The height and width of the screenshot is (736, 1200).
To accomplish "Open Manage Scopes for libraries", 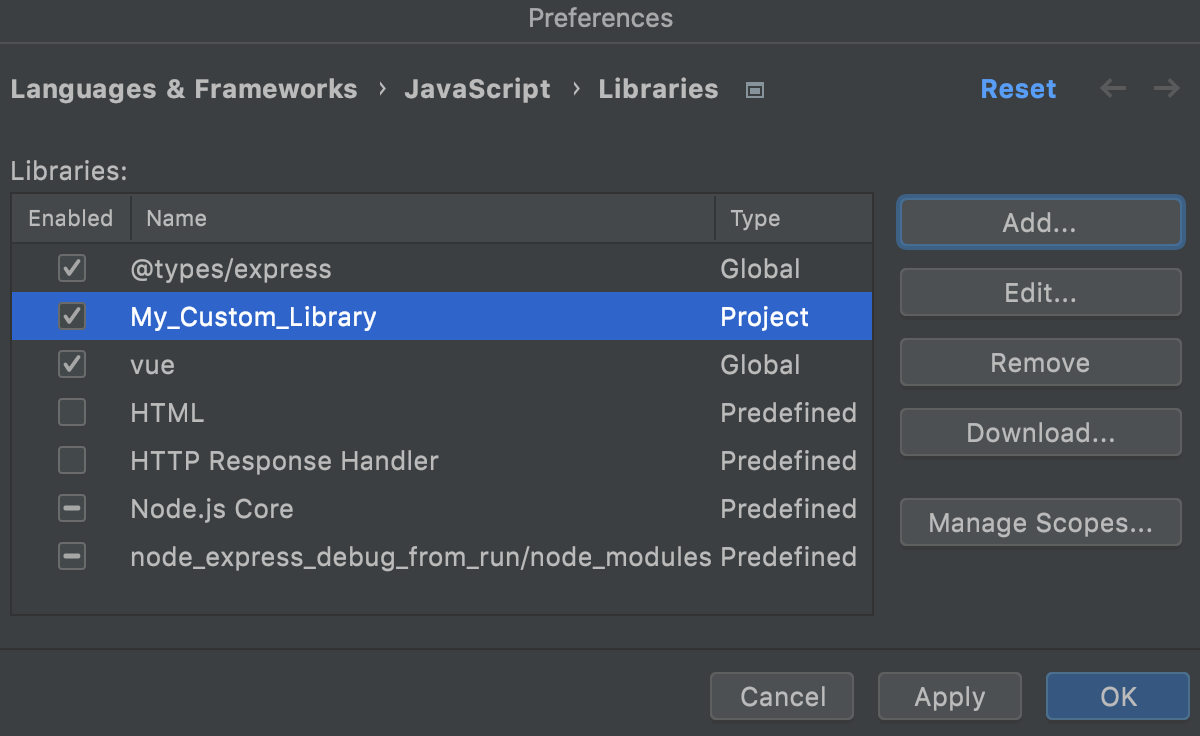I will pos(1040,522).
